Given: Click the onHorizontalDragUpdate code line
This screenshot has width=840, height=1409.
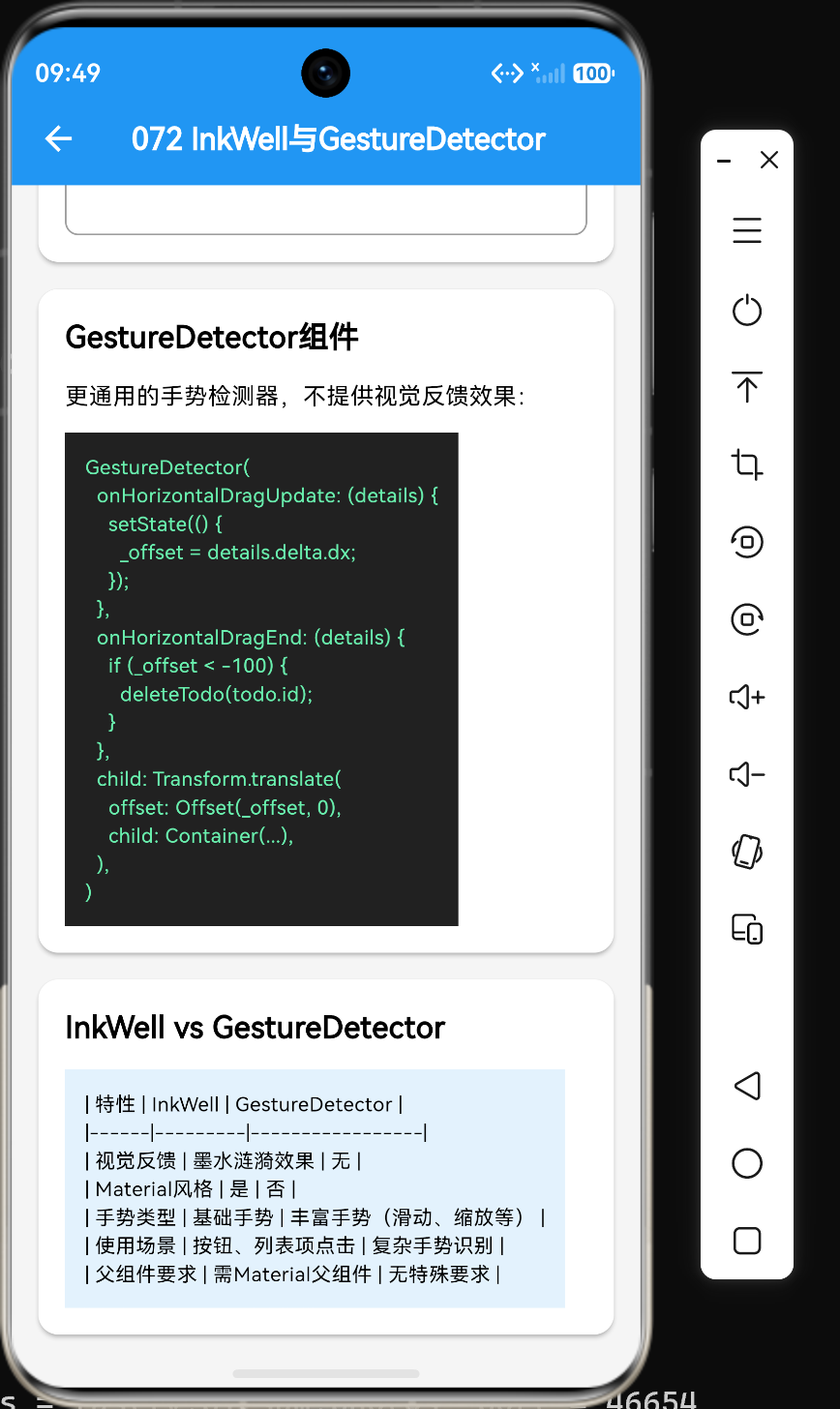Looking at the screenshot, I should [268, 495].
